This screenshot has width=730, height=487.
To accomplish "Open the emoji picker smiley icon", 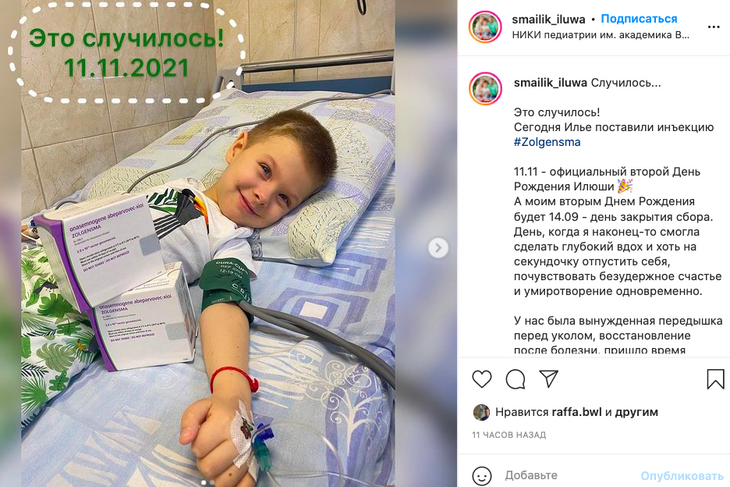I will tap(481, 476).
